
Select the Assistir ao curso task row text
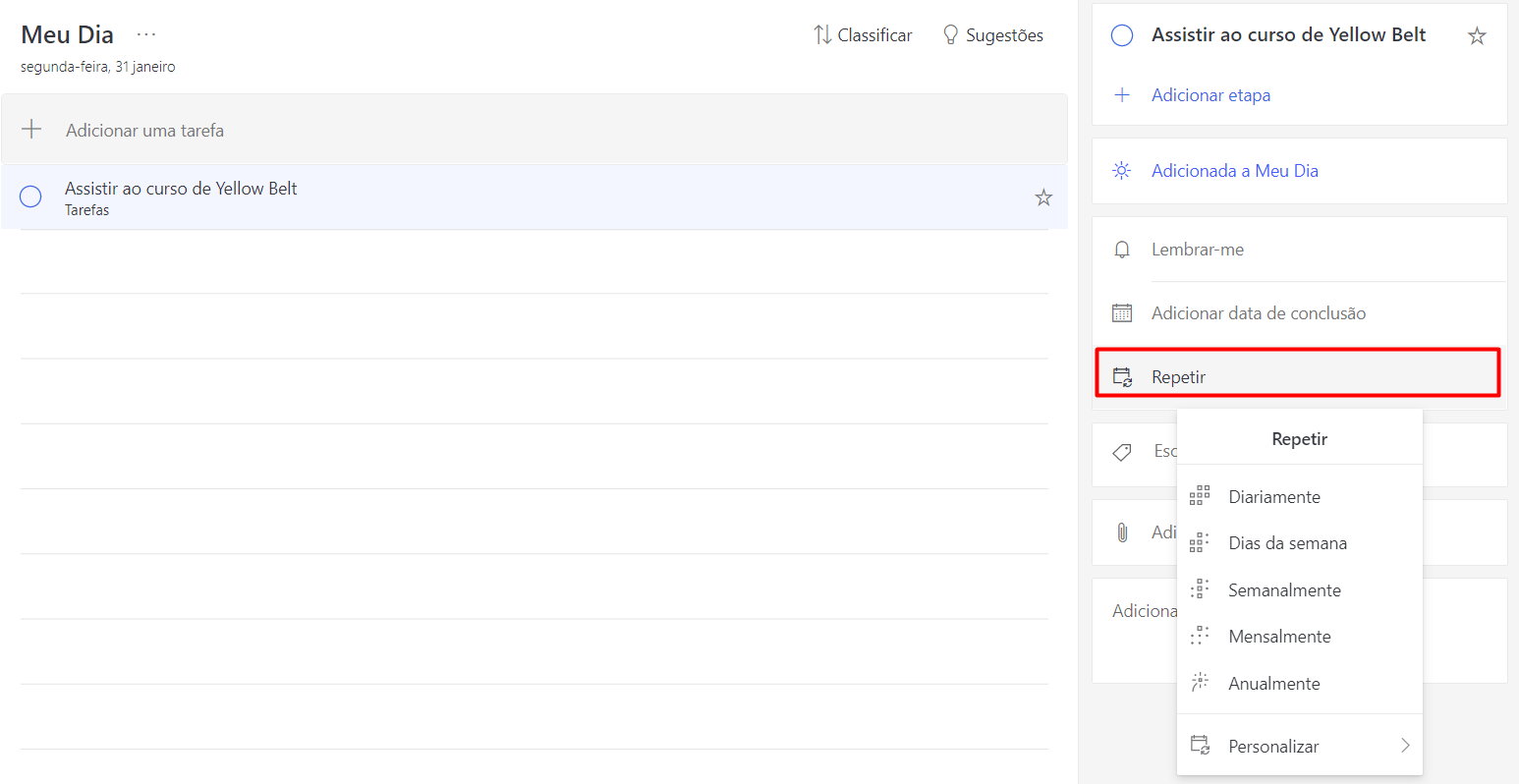click(x=181, y=189)
